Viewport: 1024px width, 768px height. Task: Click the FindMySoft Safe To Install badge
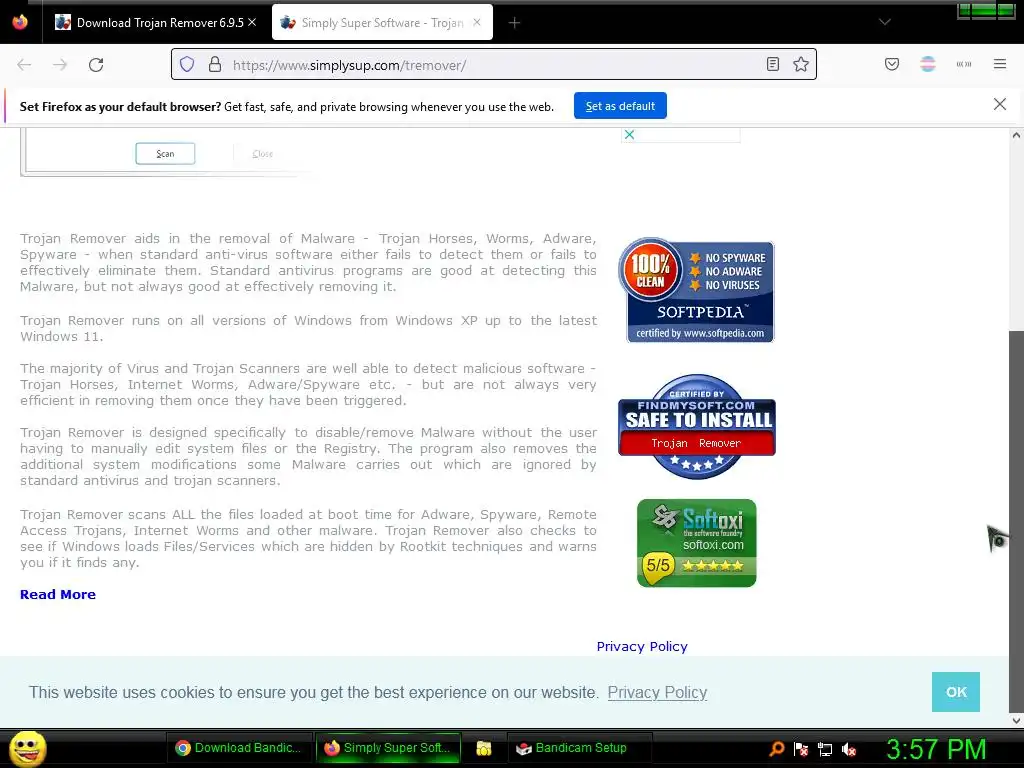[697, 426]
